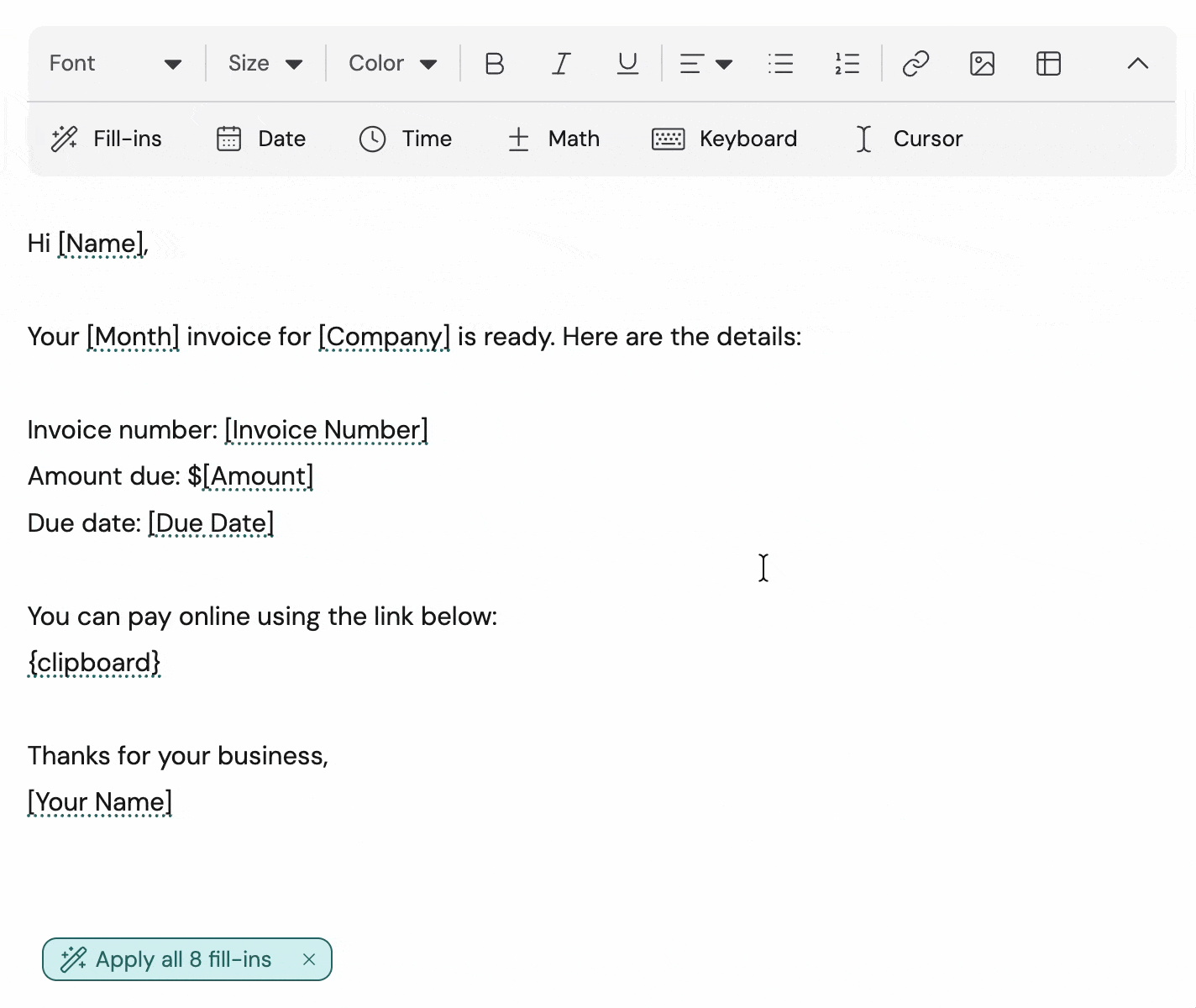Insert a Date command
Screen dimensions: 1196x1008
[x=261, y=139]
